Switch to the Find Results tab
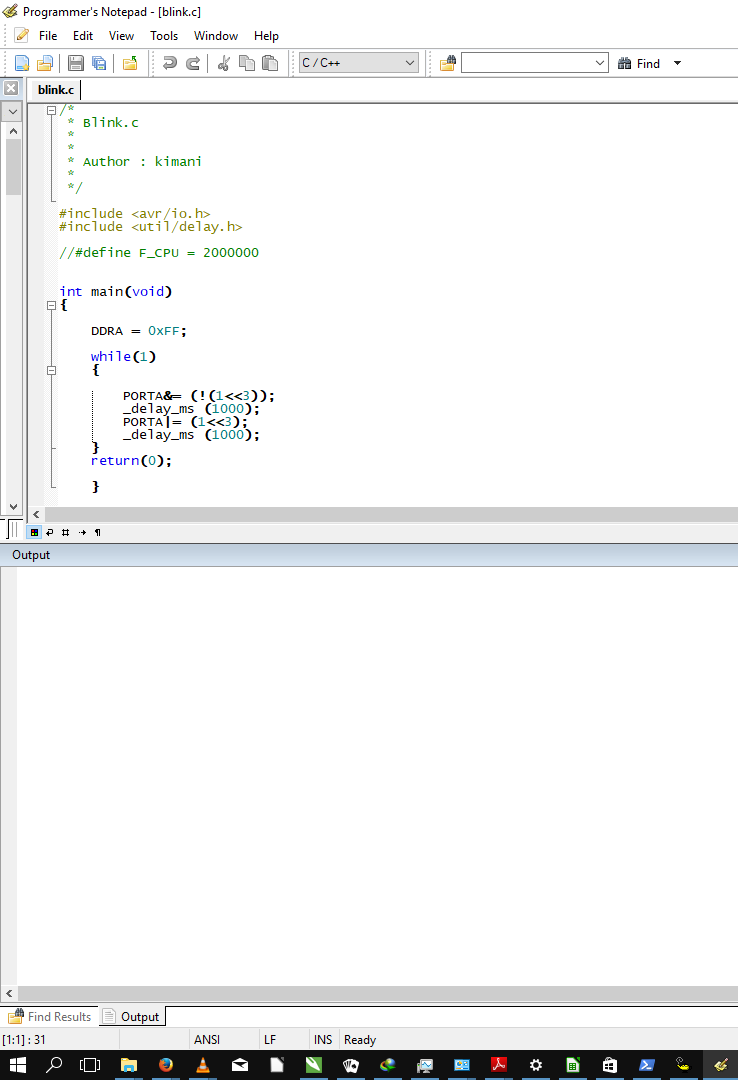 click(50, 1017)
